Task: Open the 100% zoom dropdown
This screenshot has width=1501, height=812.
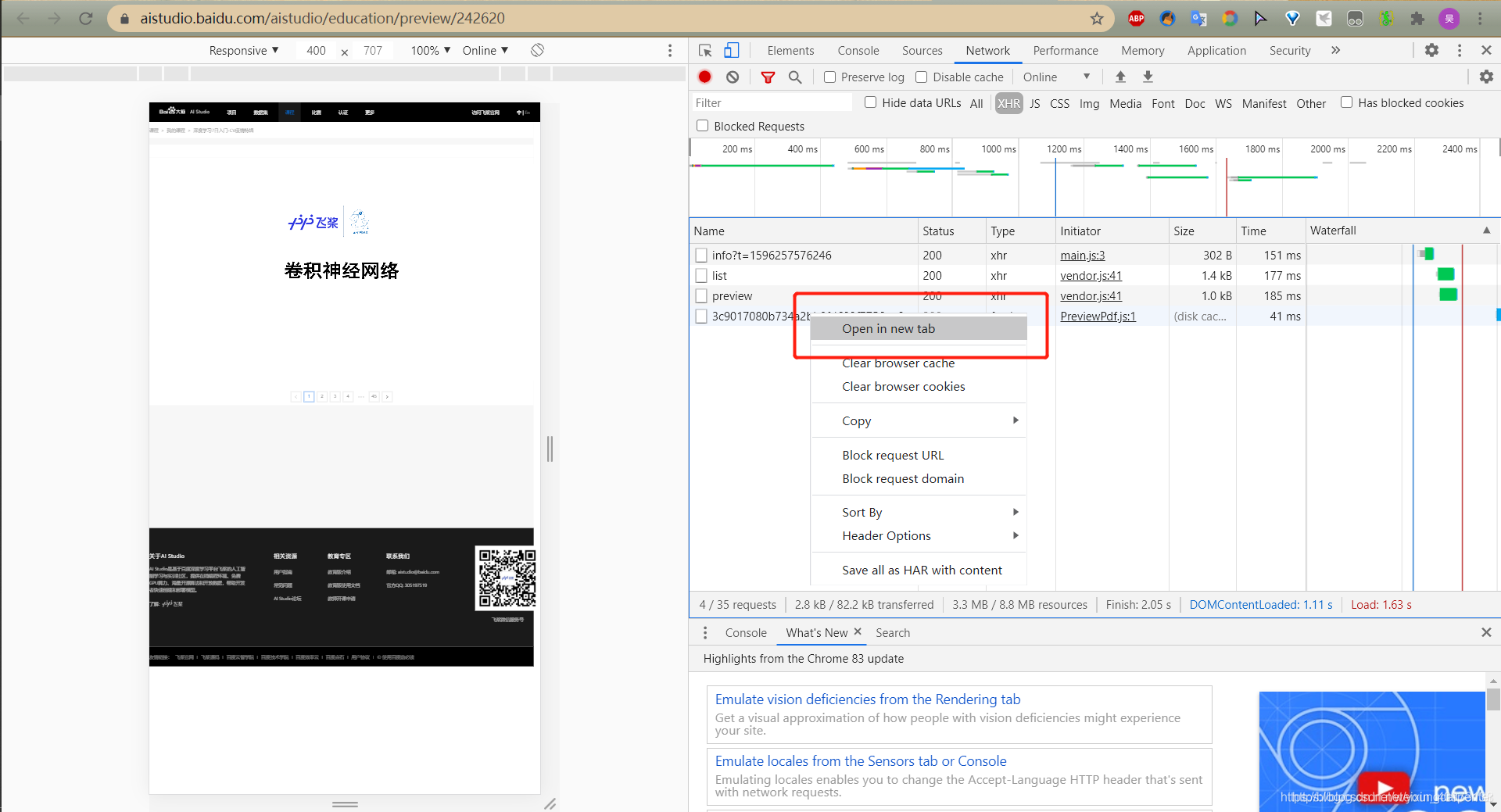Action: (x=430, y=50)
